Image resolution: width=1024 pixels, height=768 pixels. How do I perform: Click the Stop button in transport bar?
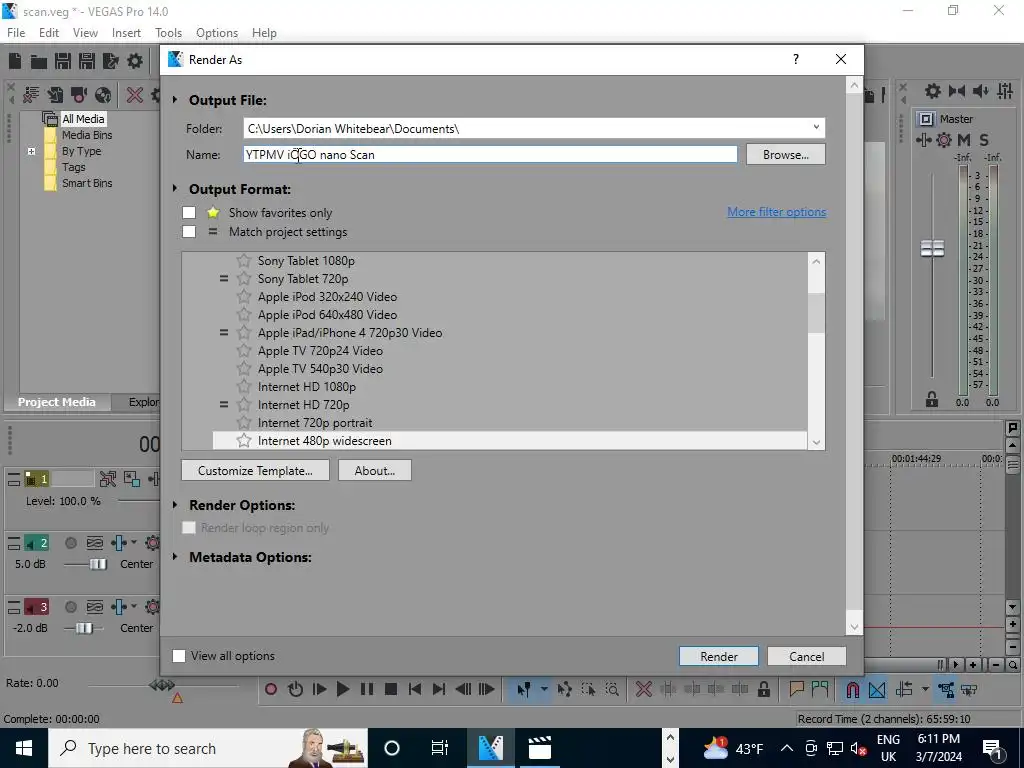click(391, 689)
